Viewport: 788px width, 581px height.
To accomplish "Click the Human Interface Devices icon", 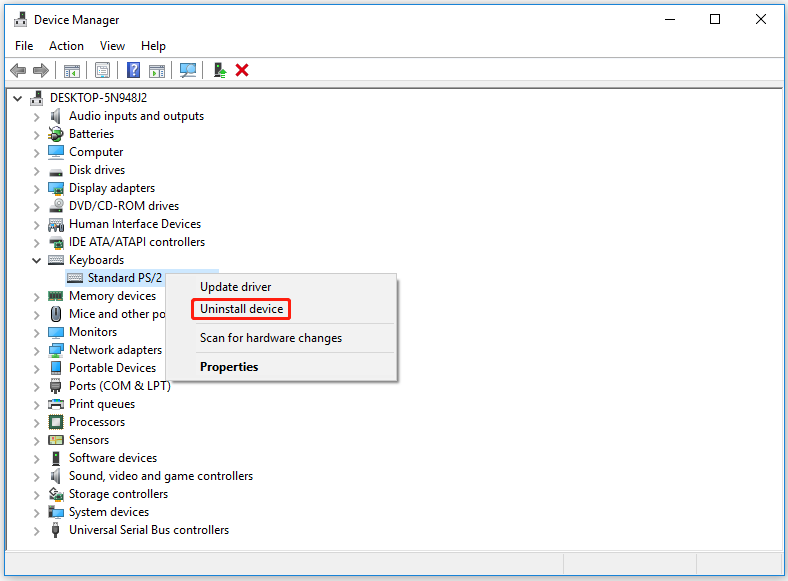I will point(56,224).
